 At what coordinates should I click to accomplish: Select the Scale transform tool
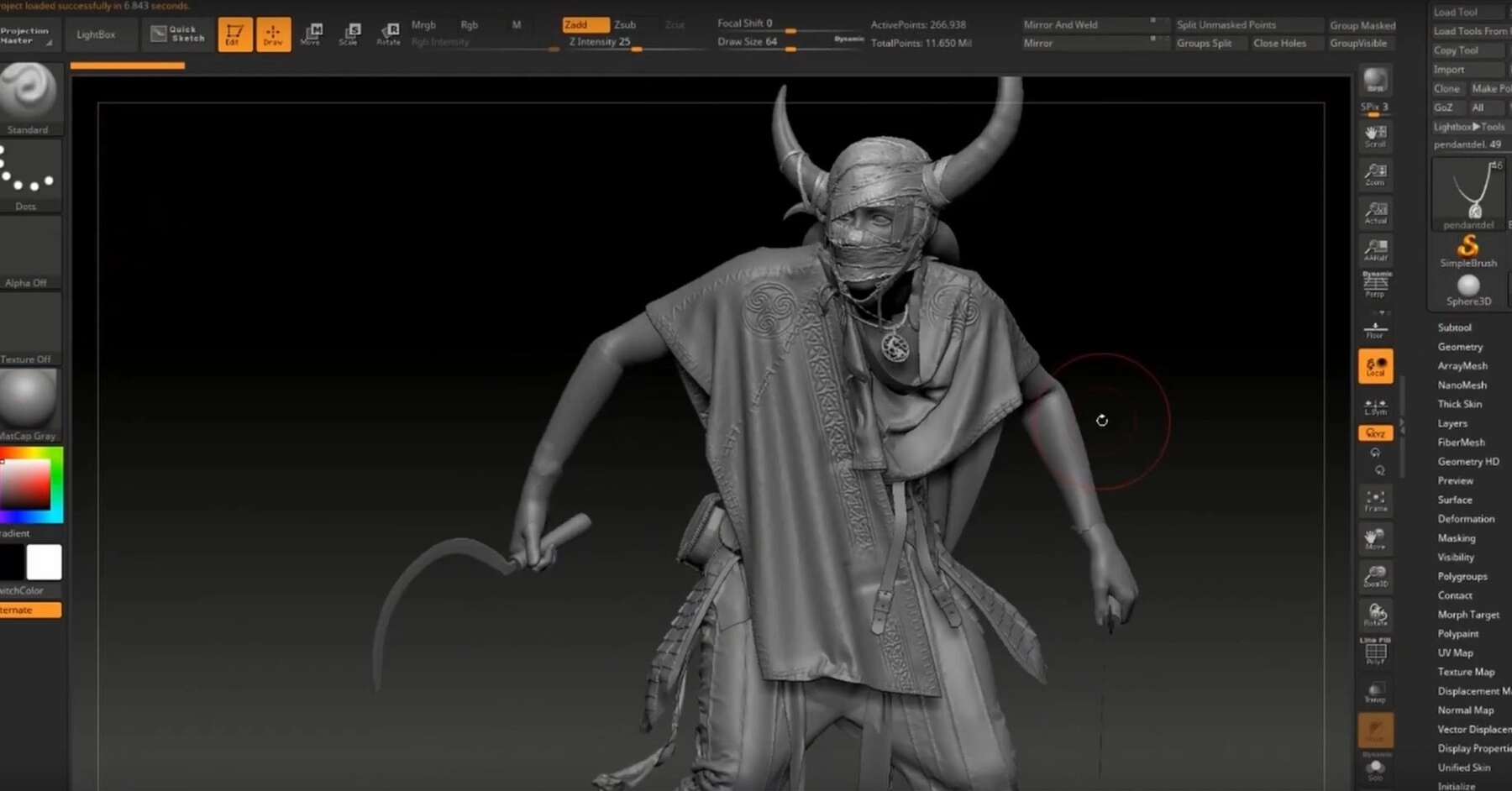click(350, 34)
